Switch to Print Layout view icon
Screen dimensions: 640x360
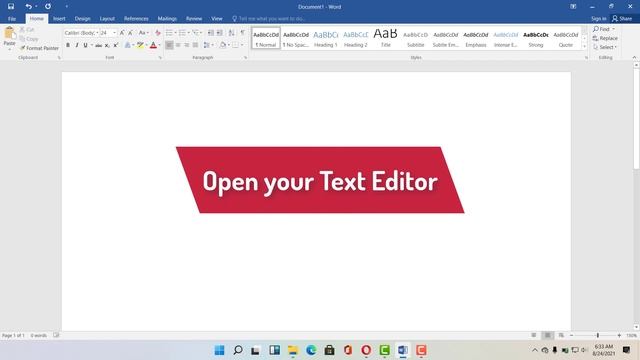coord(547,335)
